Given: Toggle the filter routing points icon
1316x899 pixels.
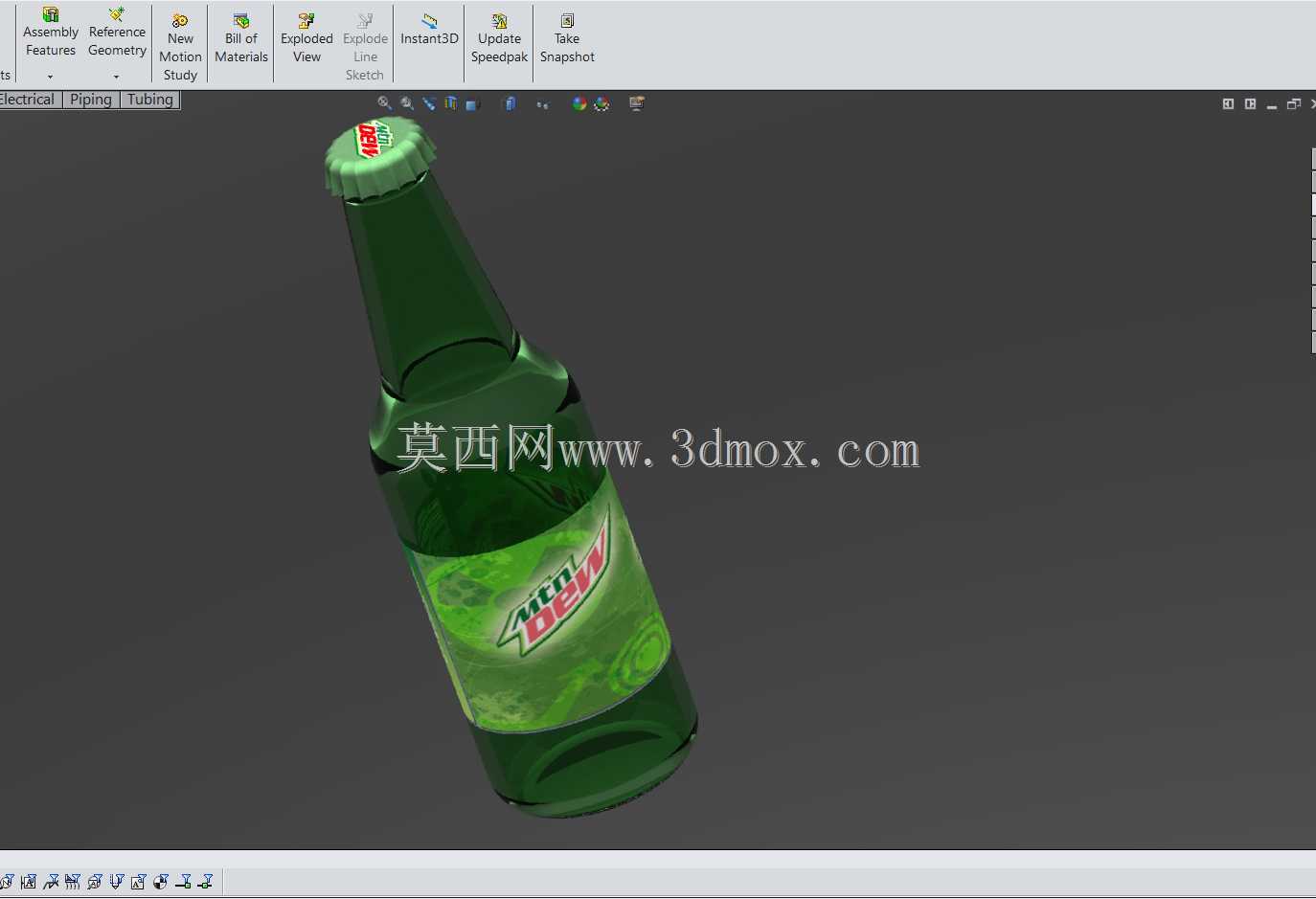Looking at the screenshot, I should coord(183,882).
